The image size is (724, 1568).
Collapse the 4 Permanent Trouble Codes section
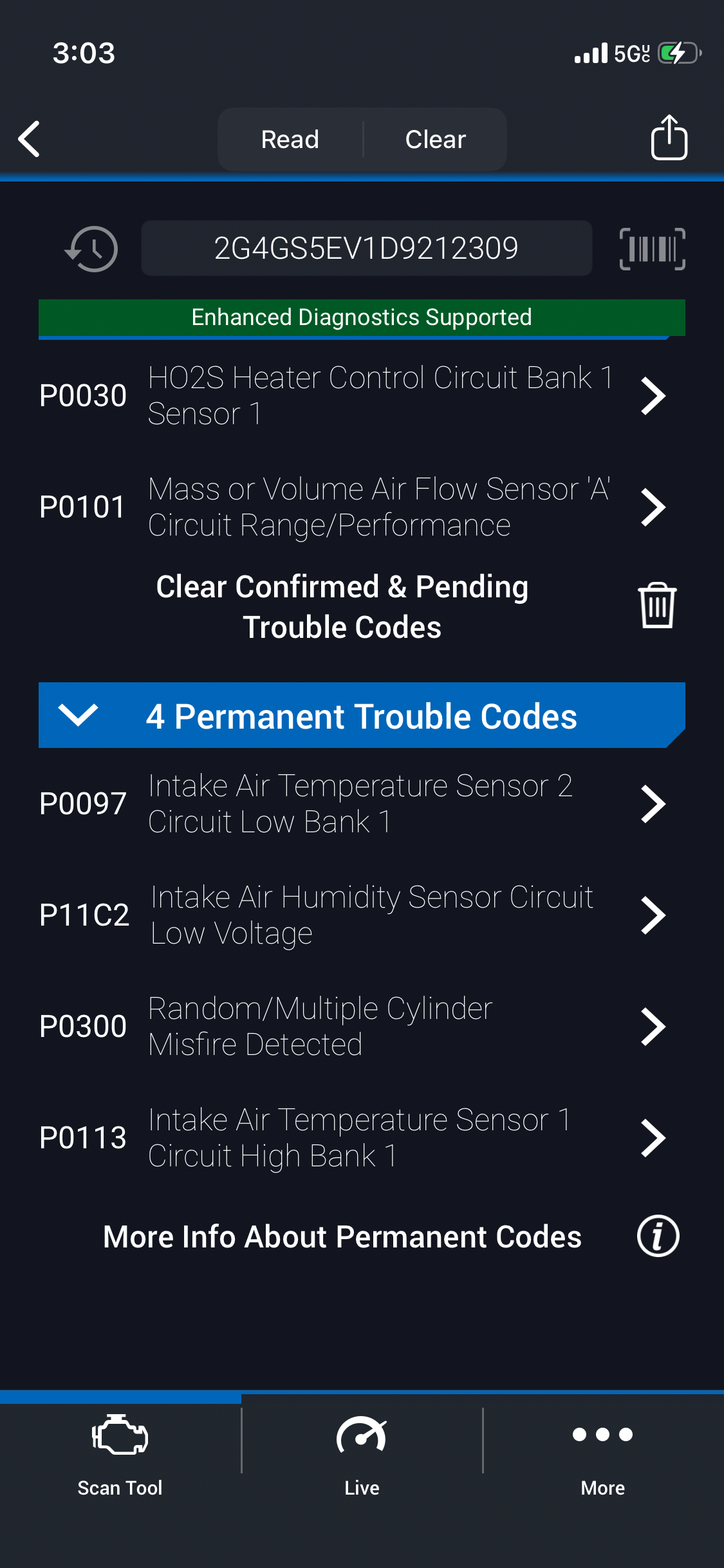coord(77,715)
